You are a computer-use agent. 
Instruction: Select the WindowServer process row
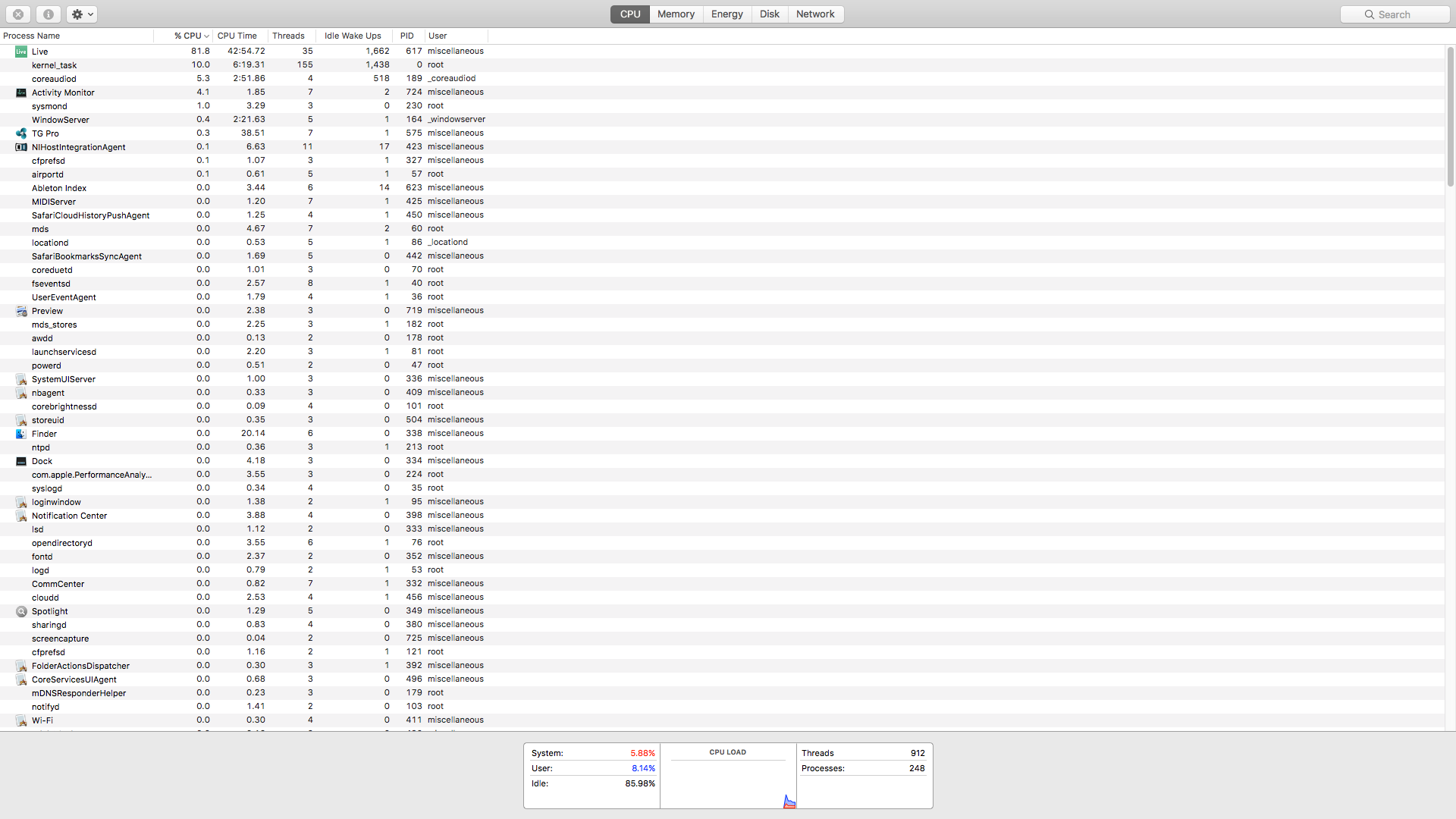tap(722, 120)
